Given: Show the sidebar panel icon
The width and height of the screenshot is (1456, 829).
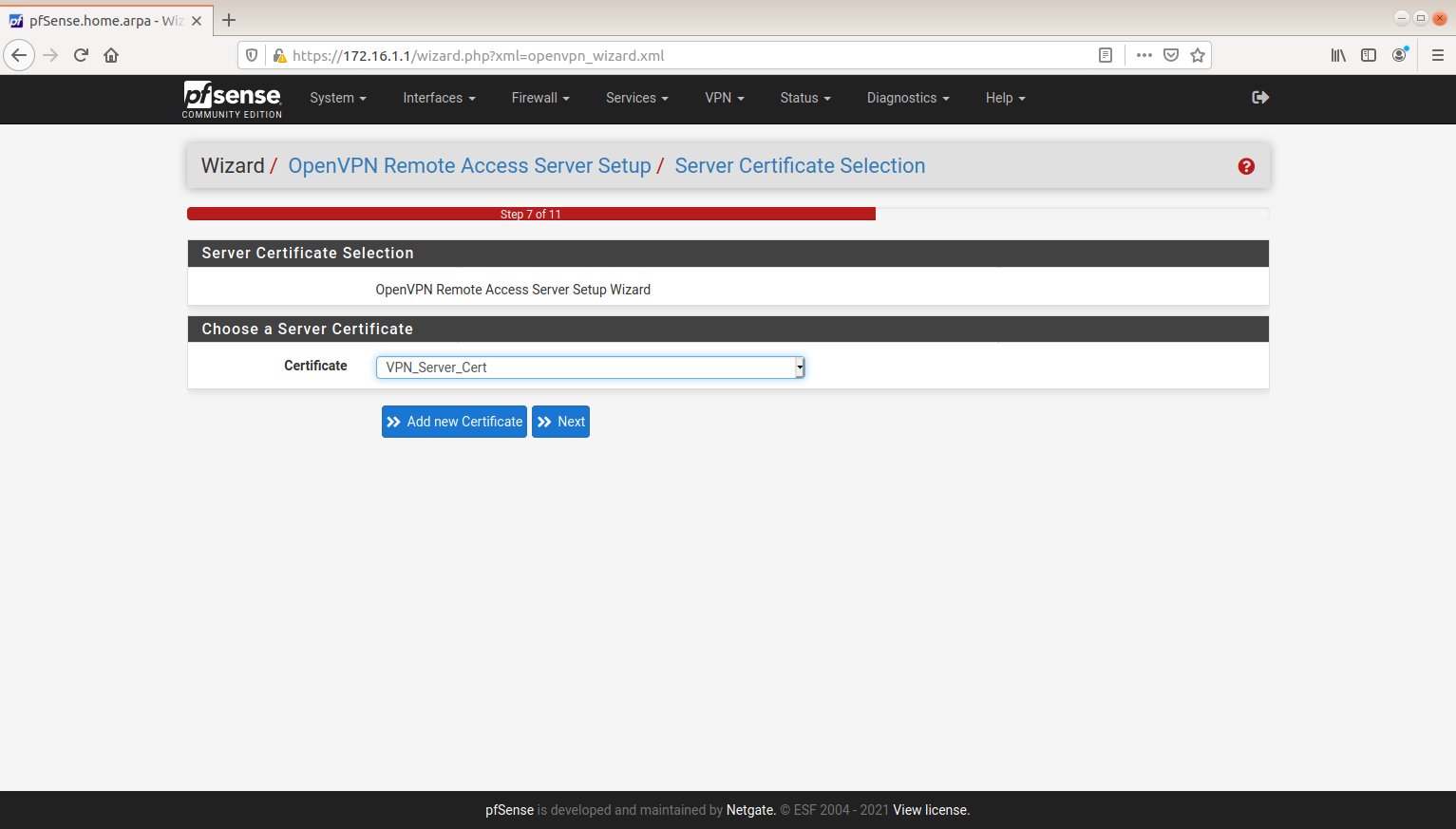Looking at the screenshot, I should pyautogui.click(x=1369, y=55).
